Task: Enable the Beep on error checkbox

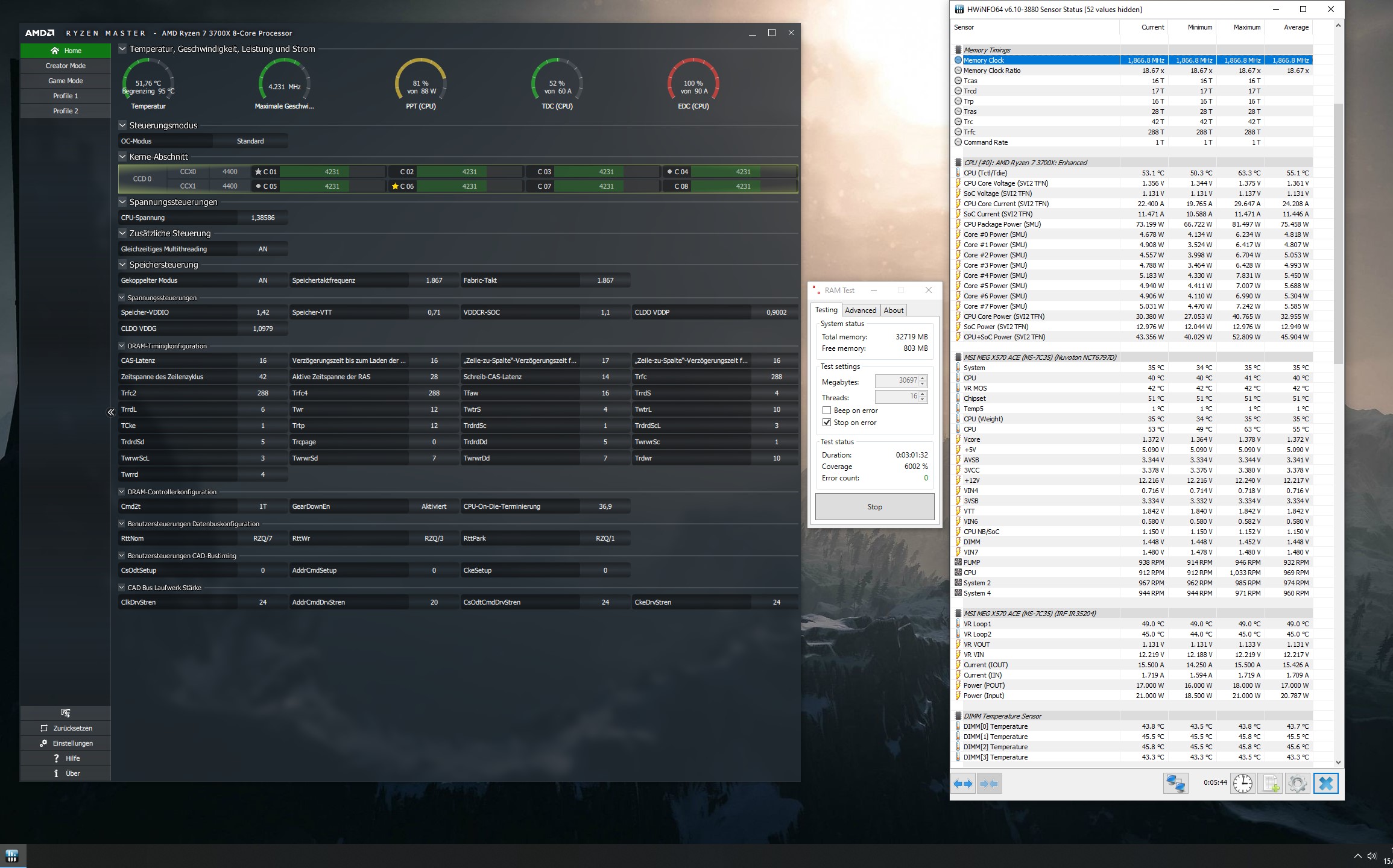Action: tap(827, 410)
